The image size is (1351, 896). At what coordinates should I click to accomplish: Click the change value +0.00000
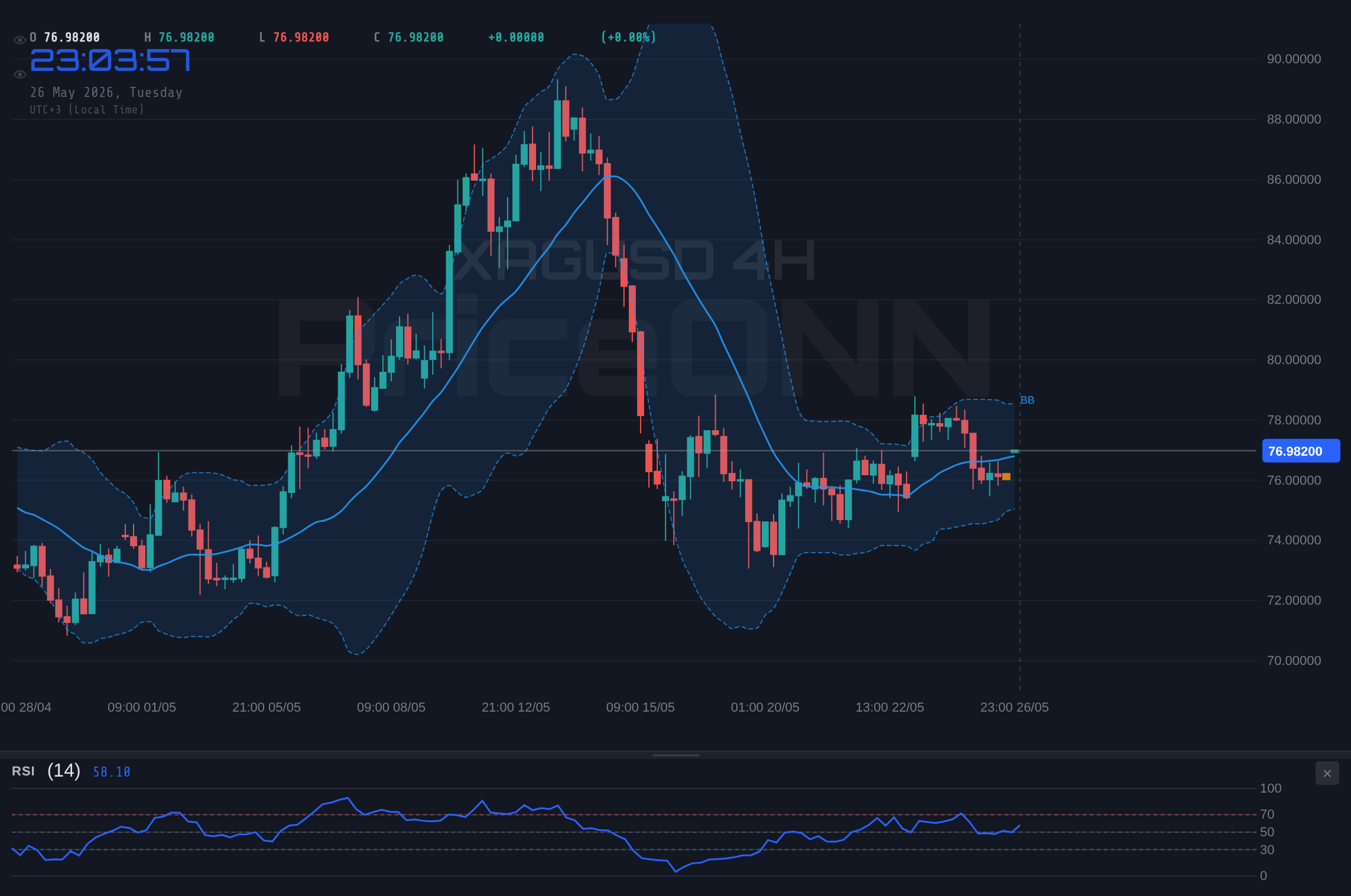(x=516, y=37)
